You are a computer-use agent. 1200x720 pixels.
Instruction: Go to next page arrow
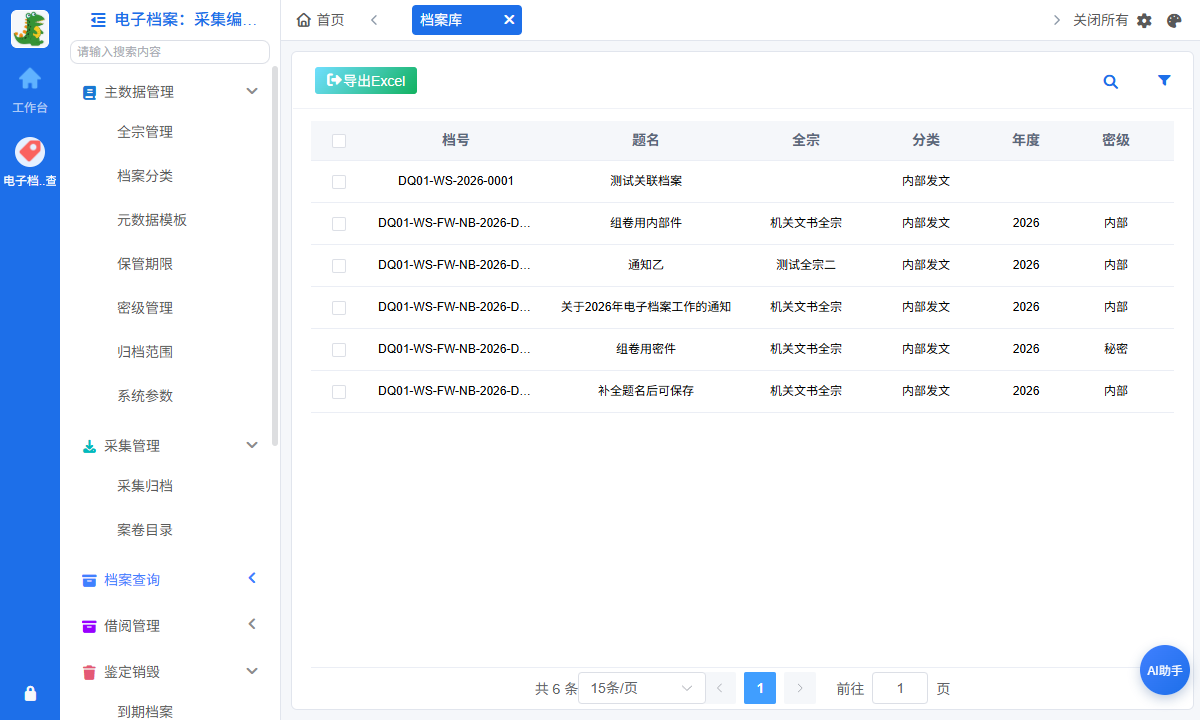(800, 688)
